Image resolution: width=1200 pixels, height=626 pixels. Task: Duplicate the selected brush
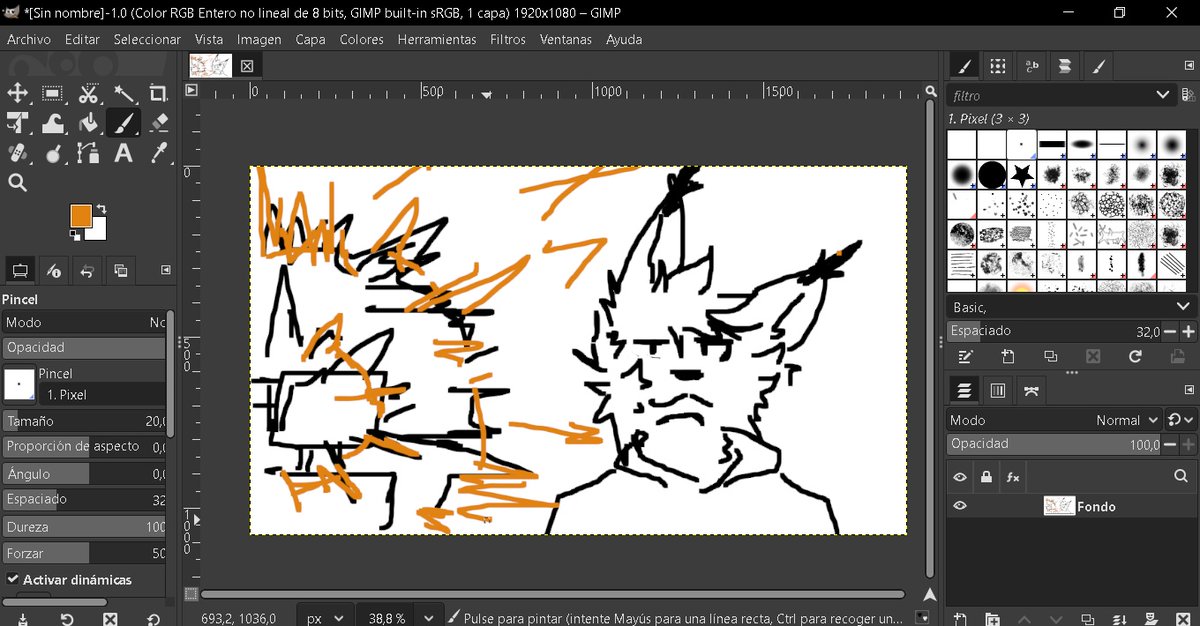[1050, 356]
